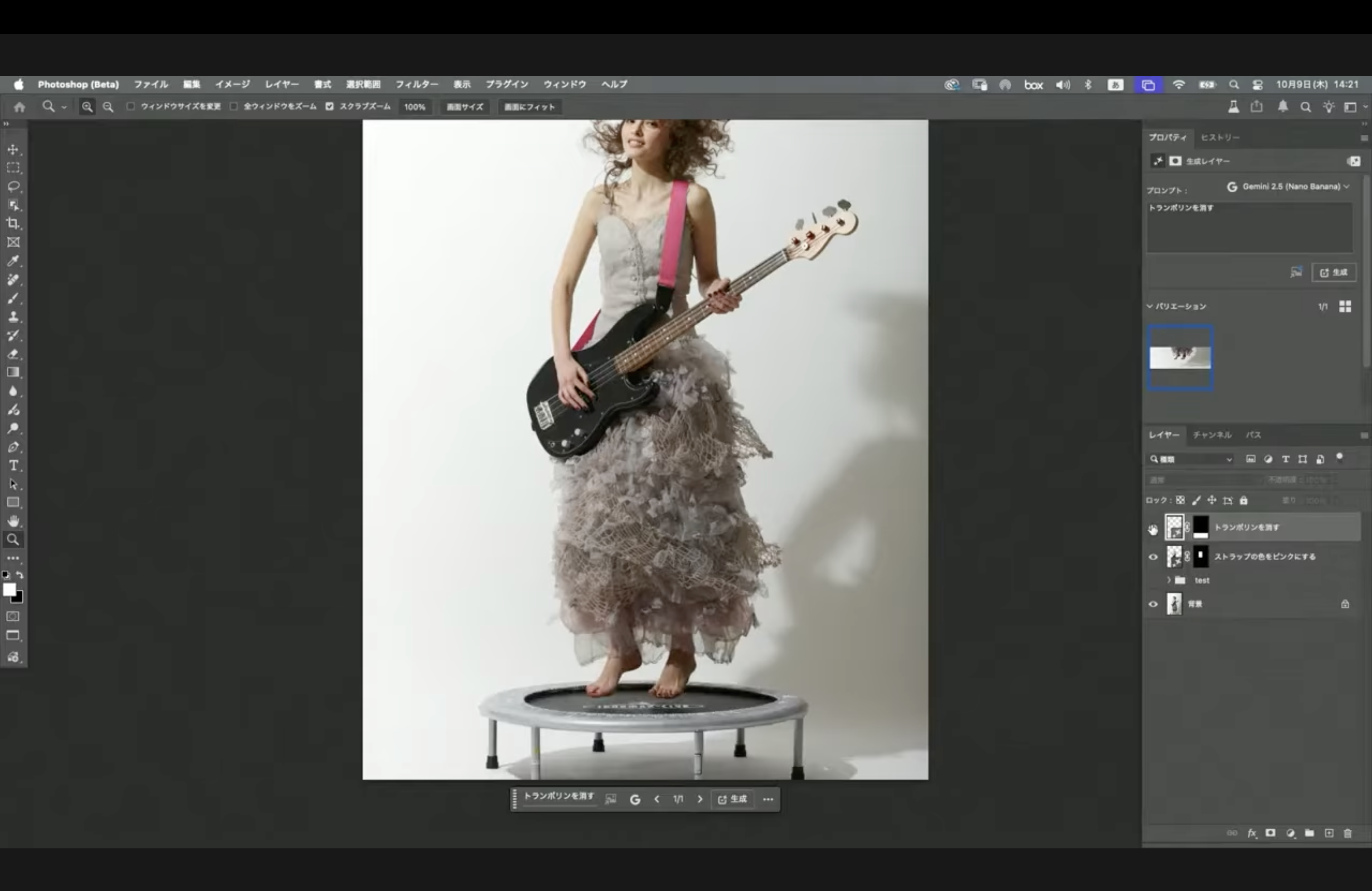Viewport: 1372px width, 891px height.
Task: Hide the 背景 layer
Action: (x=1153, y=604)
